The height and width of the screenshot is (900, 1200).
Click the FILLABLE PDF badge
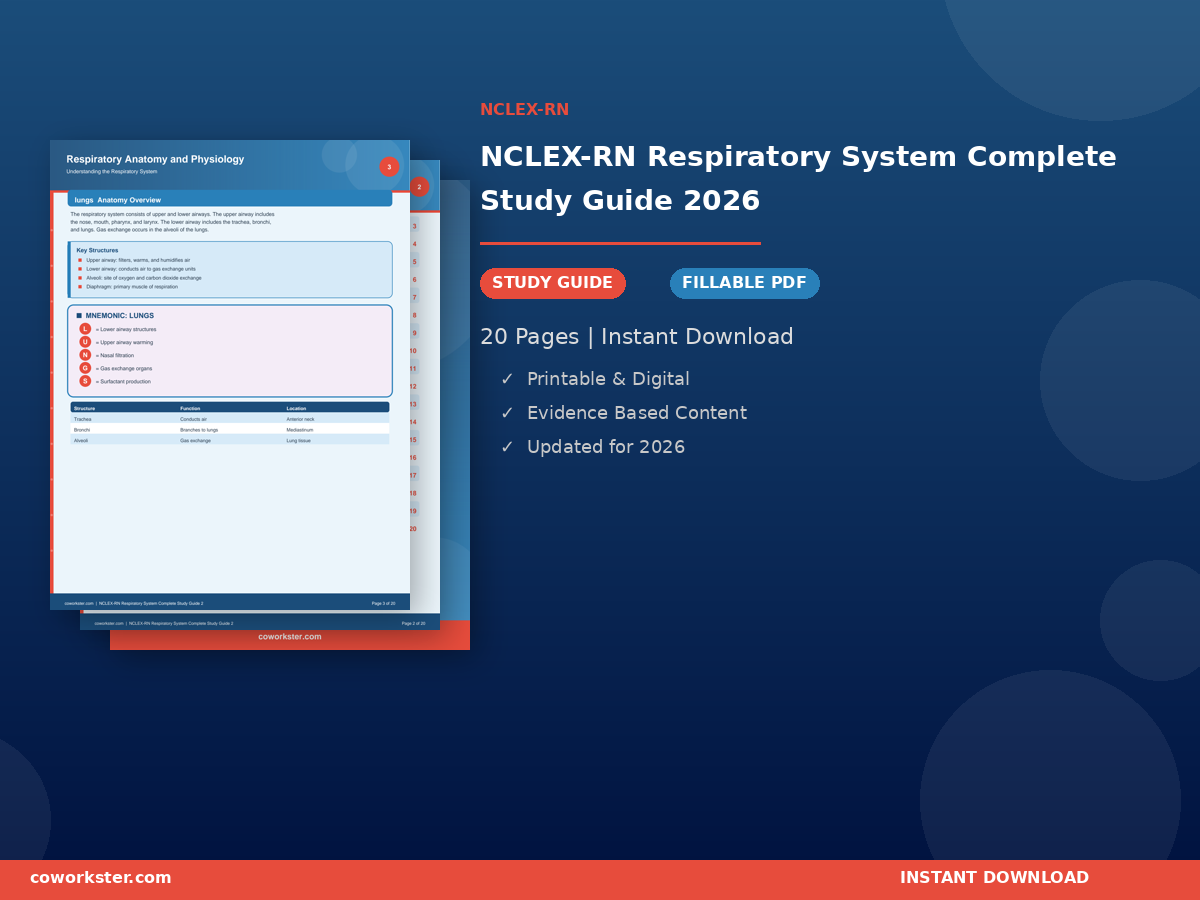(x=745, y=283)
